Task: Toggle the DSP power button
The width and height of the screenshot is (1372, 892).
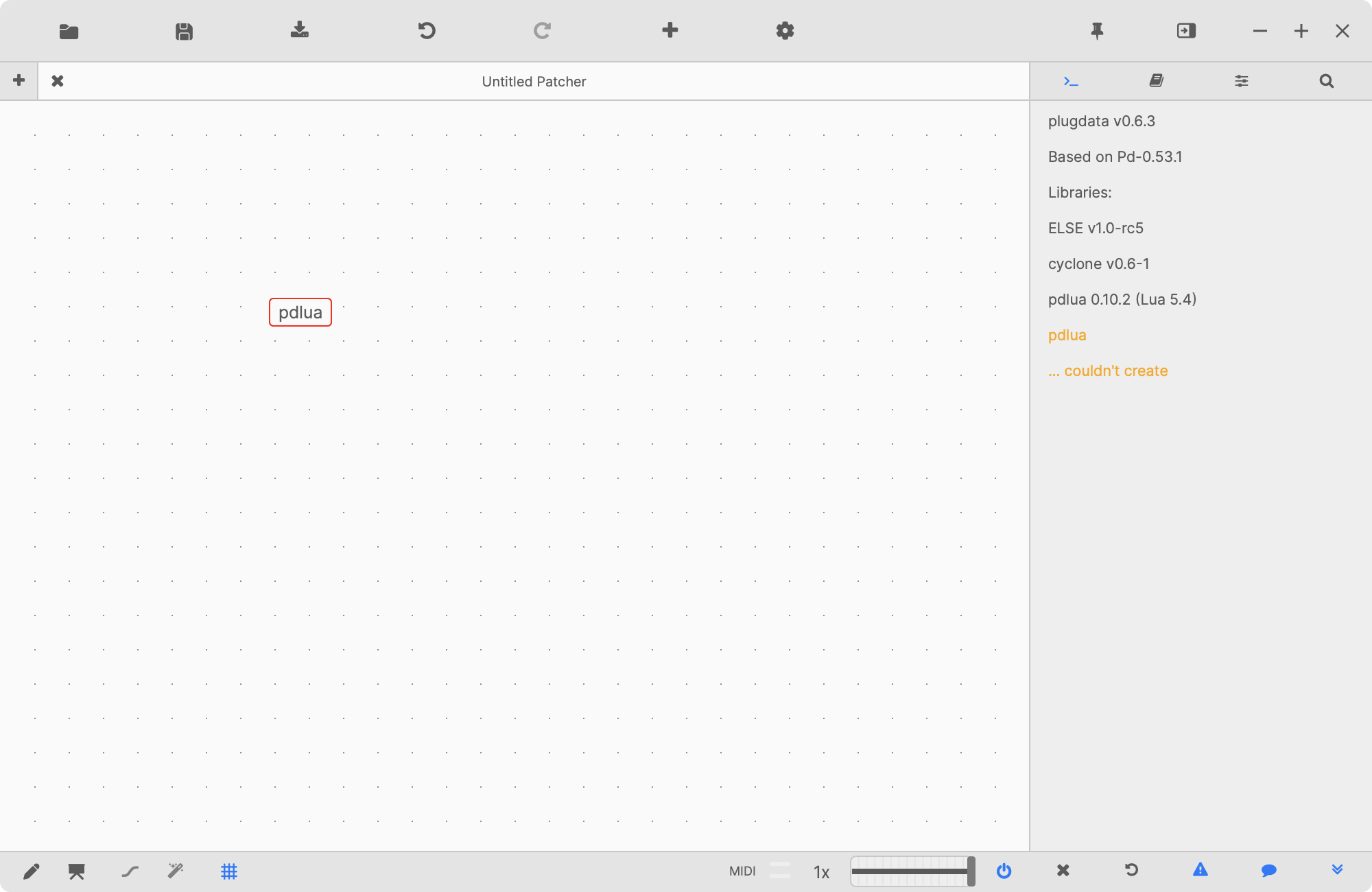Action: 1004,871
